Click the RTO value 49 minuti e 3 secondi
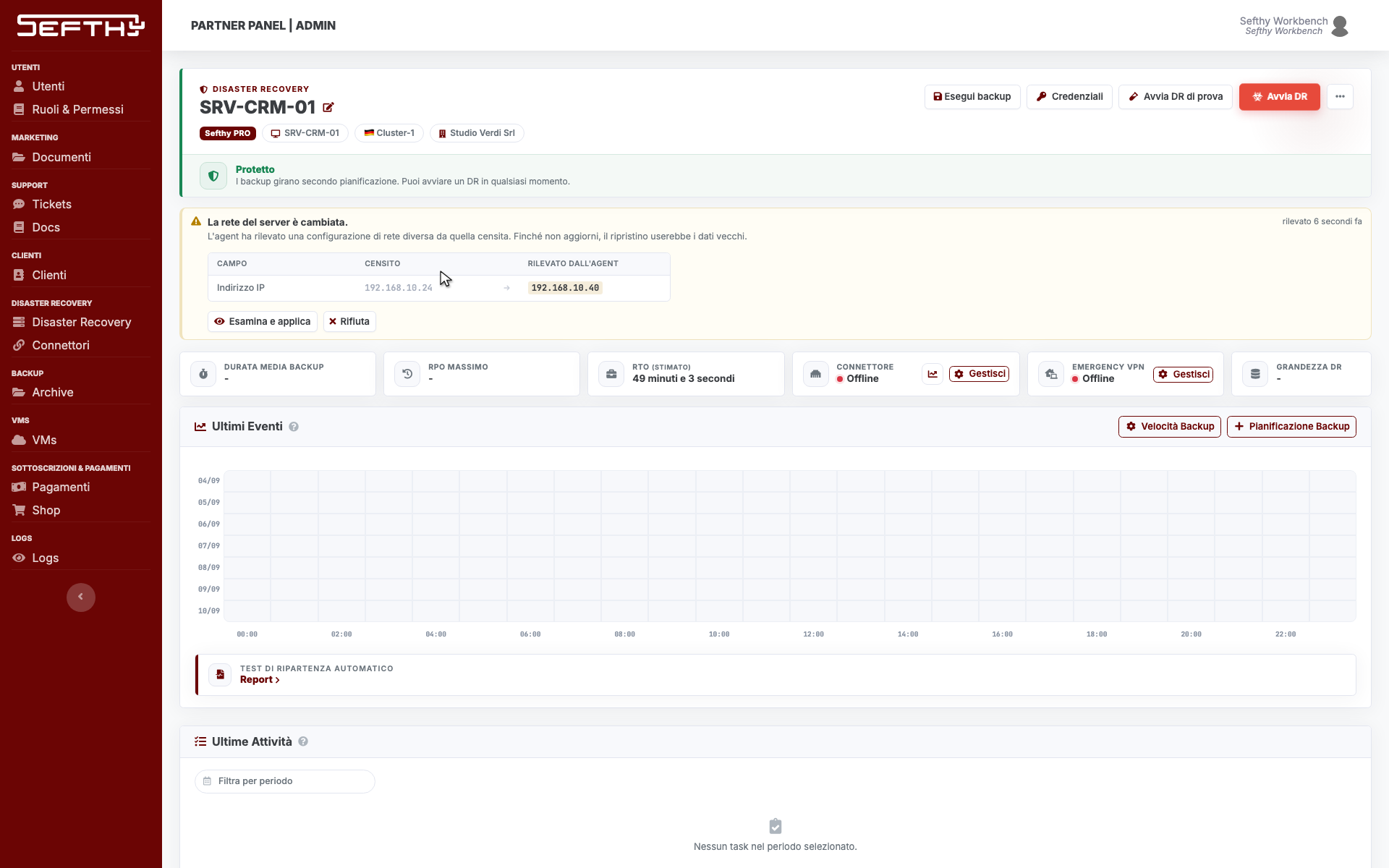The height and width of the screenshot is (868, 1389). click(x=684, y=379)
